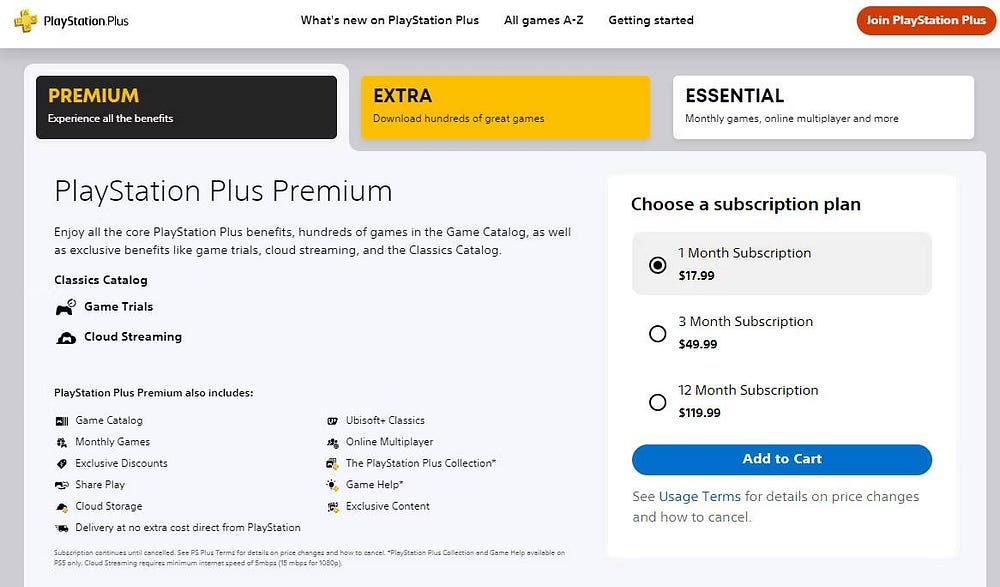
Task: Open the ESSENTIAL plan tab
Action: click(x=822, y=105)
